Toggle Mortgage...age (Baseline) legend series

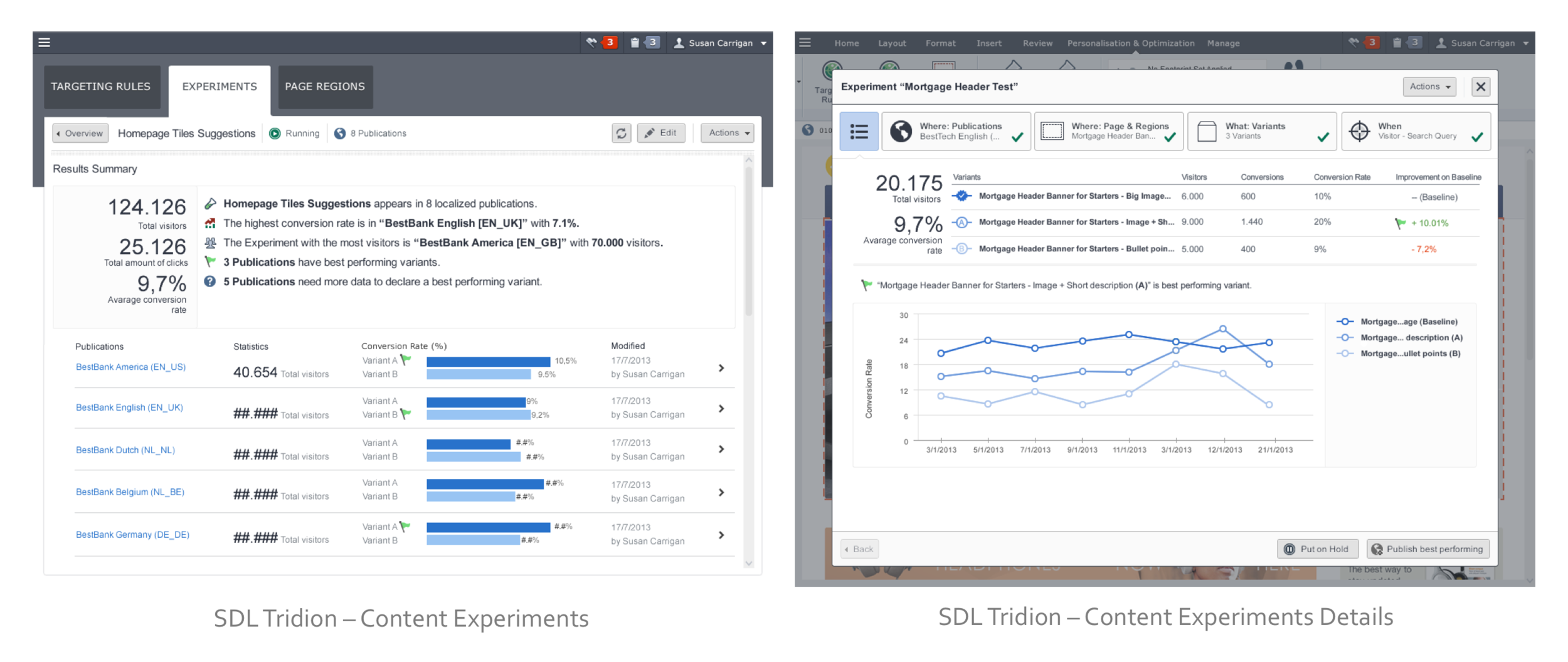pos(1397,322)
